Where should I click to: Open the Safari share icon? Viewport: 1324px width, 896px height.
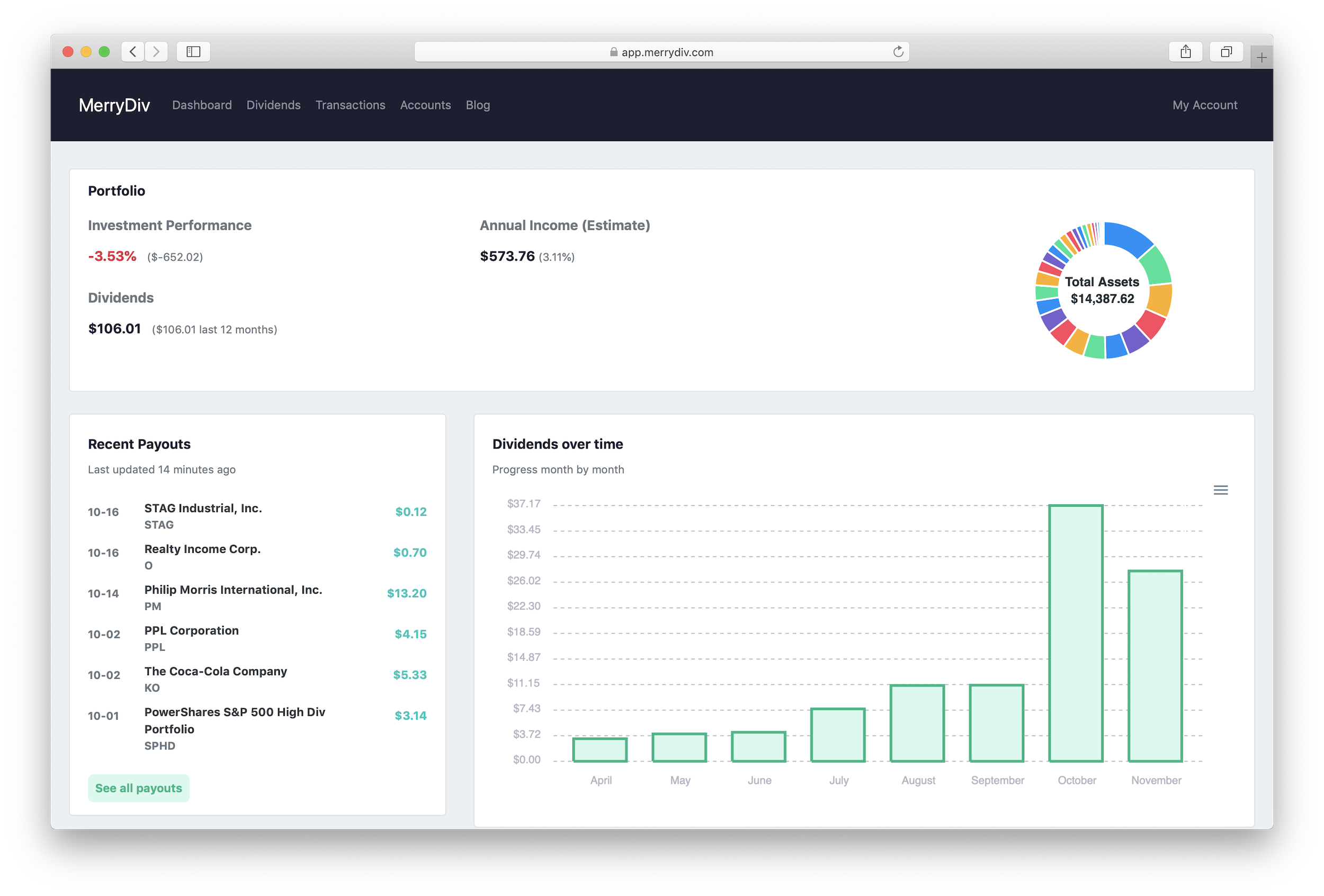pos(1186,52)
